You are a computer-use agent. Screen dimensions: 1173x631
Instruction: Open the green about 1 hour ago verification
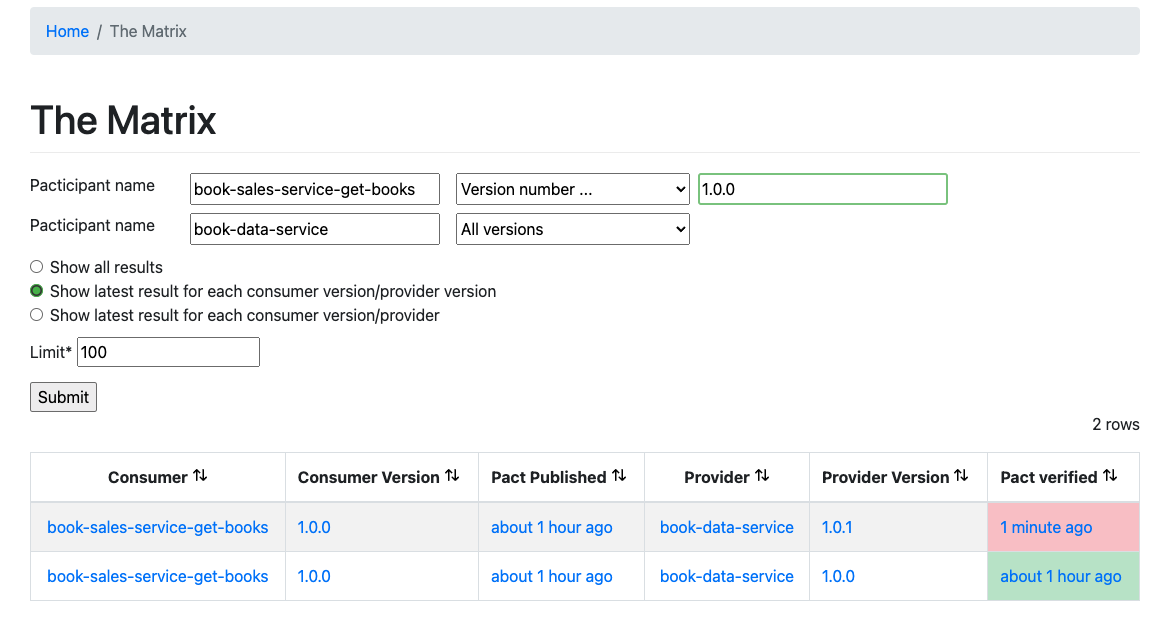[x=1060, y=576]
